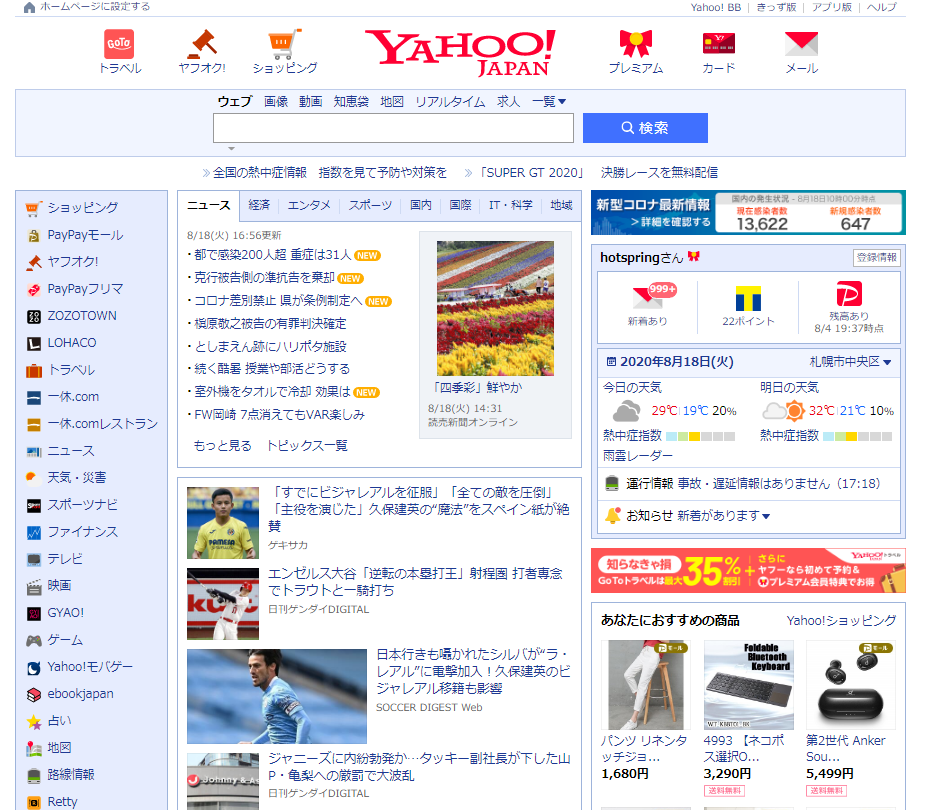927x810 pixels.
Task: Click the GoToトラベル 35% discount banner
Action: [748, 570]
